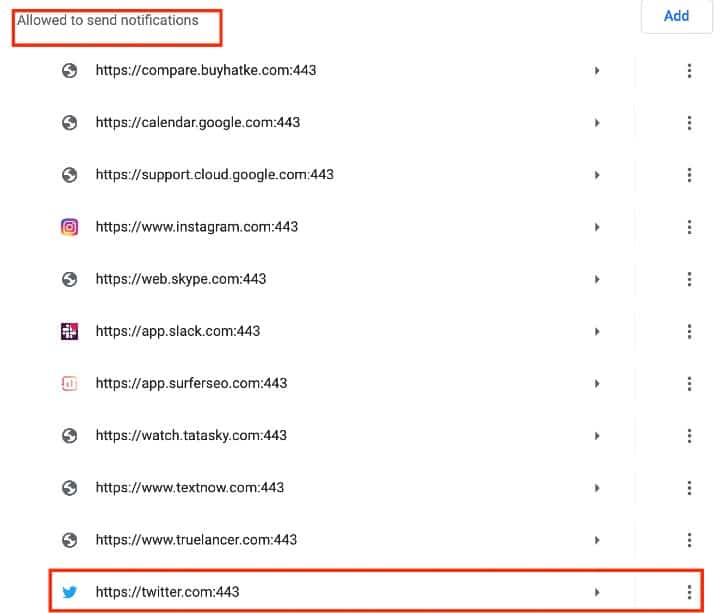720x613 pixels.
Task: Open more actions for twitter.com
Action: (689, 592)
